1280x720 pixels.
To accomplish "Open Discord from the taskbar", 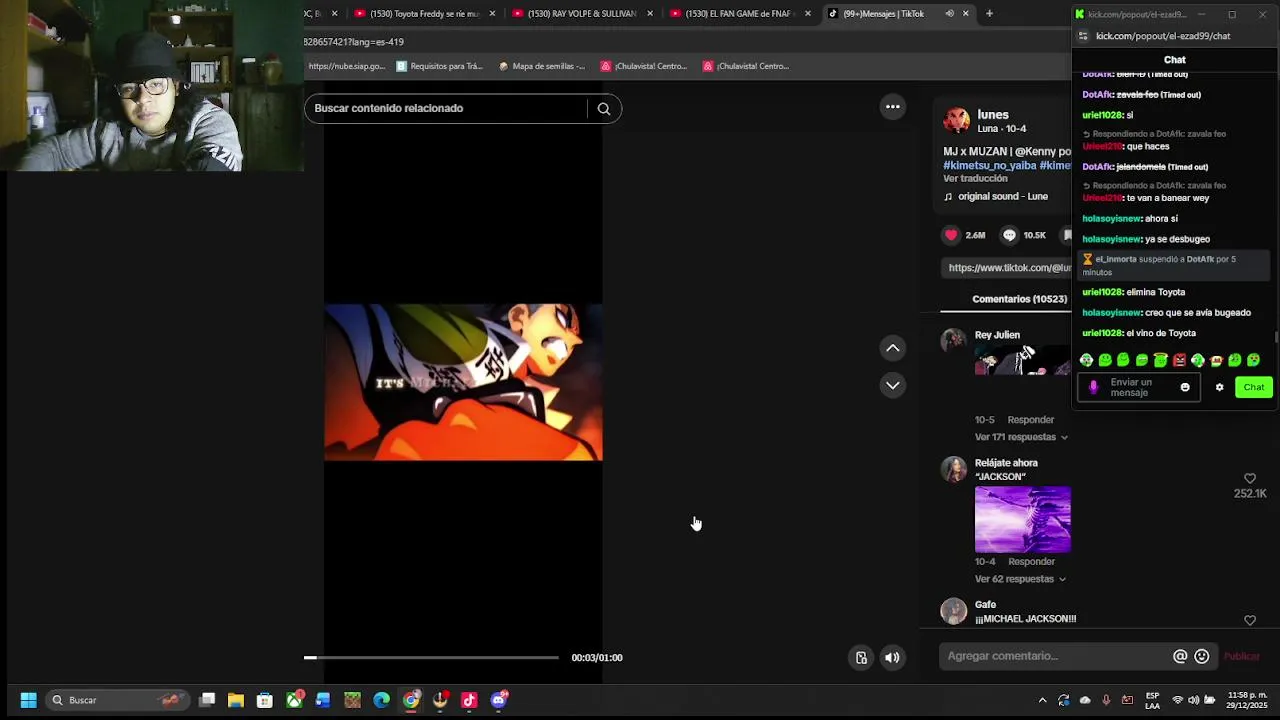I will click(499, 700).
